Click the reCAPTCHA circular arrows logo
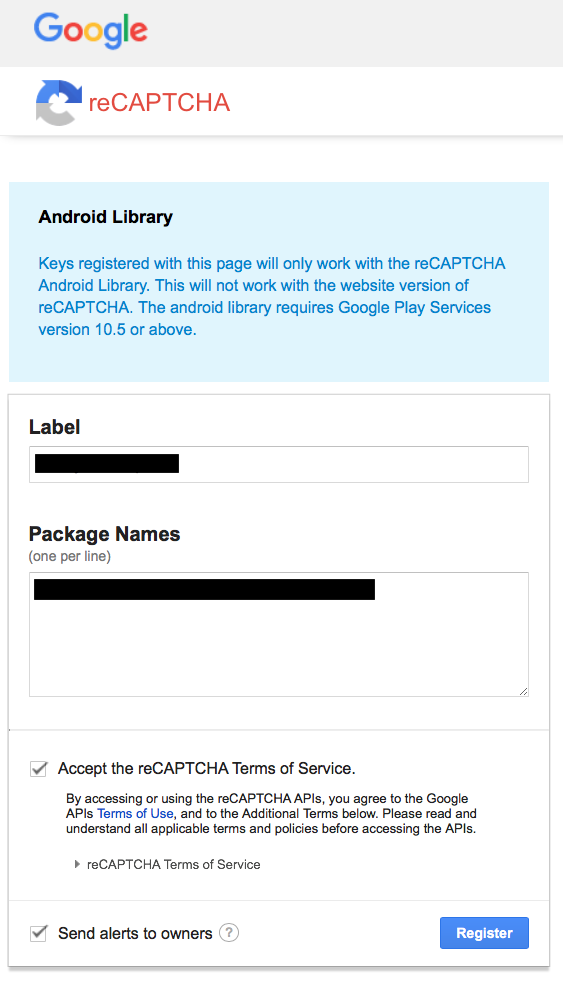Image resolution: width=563 pixels, height=984 pixels. click(x=58, y=103)
